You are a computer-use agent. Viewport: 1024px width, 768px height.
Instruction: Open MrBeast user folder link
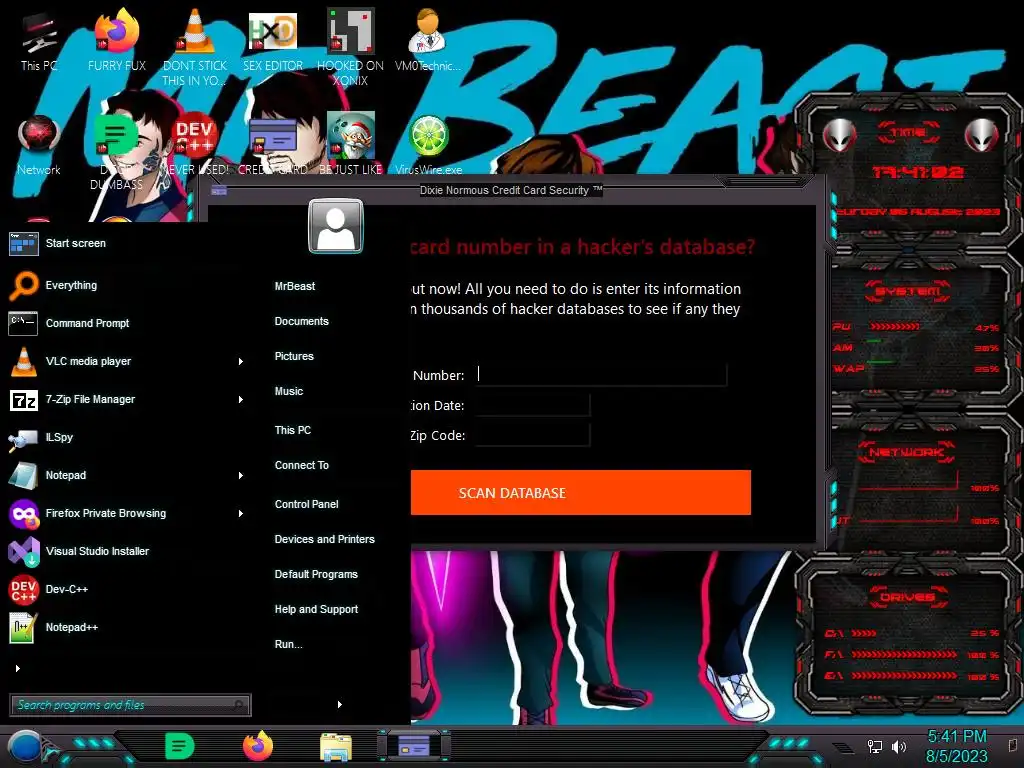(295, 286)
